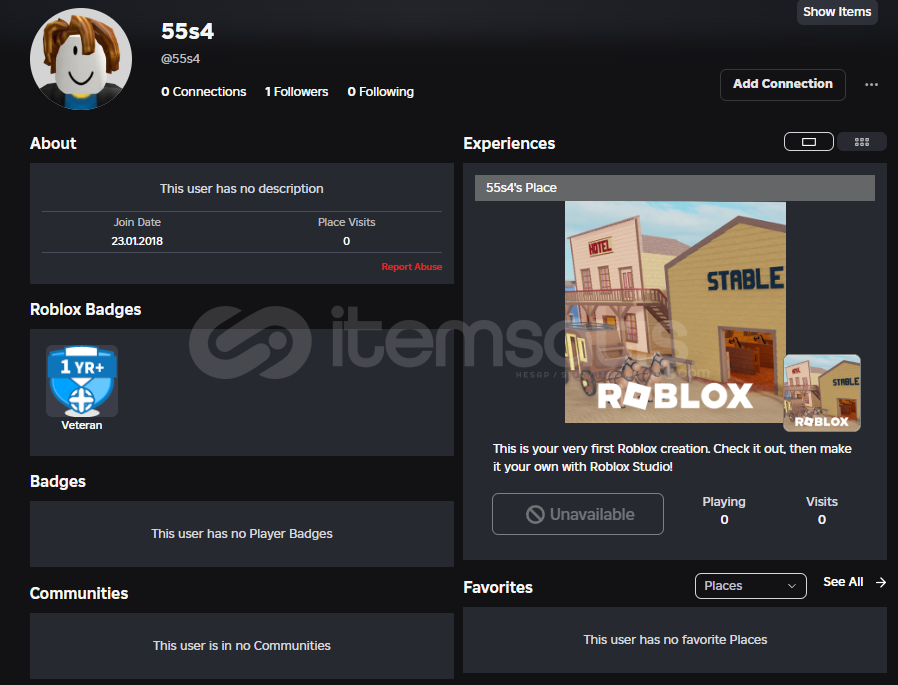Viewport: 898px width, 685px height.
Task: Click the @55s4 username handle
Action: pos(180,58)
